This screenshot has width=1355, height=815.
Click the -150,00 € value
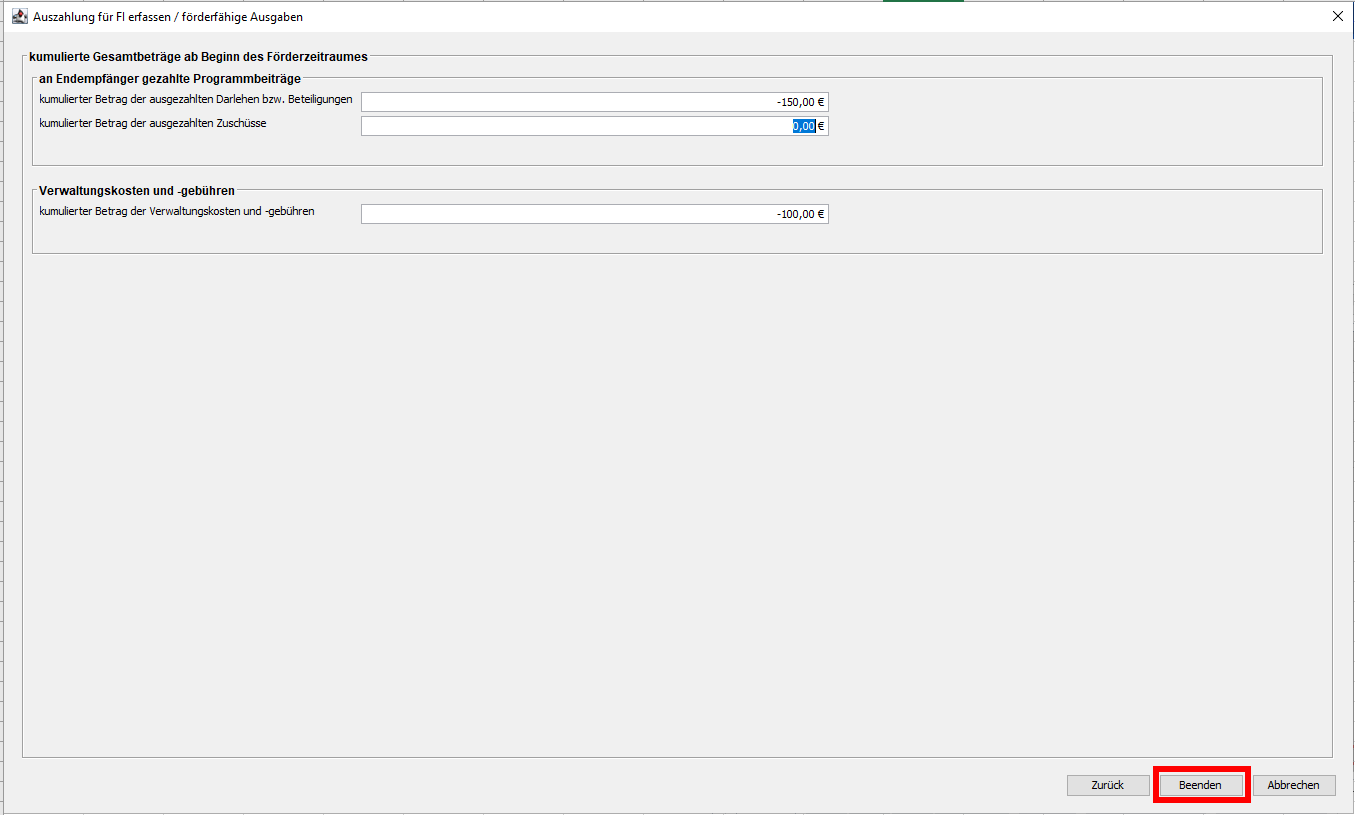800,102
